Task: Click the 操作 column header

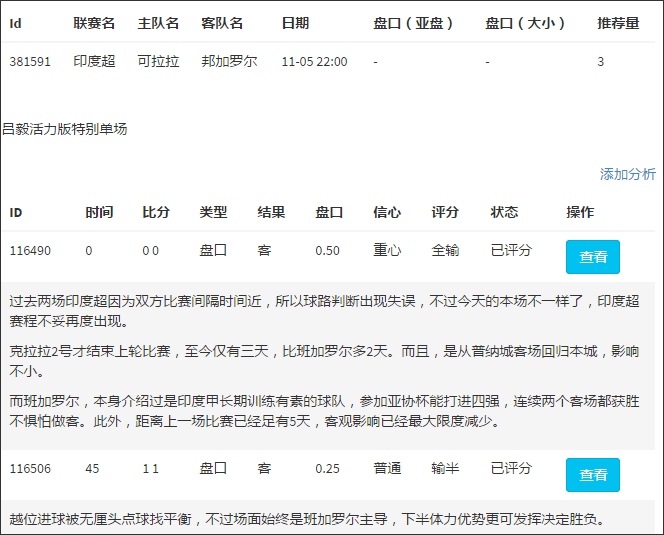Action: coord(580,212)
